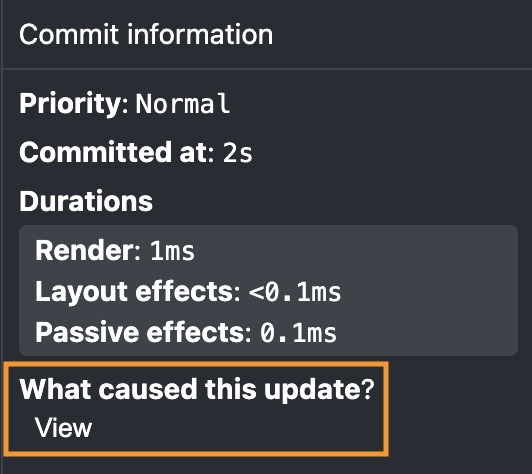Click blank space right of View link

click(x=238, y=428)
